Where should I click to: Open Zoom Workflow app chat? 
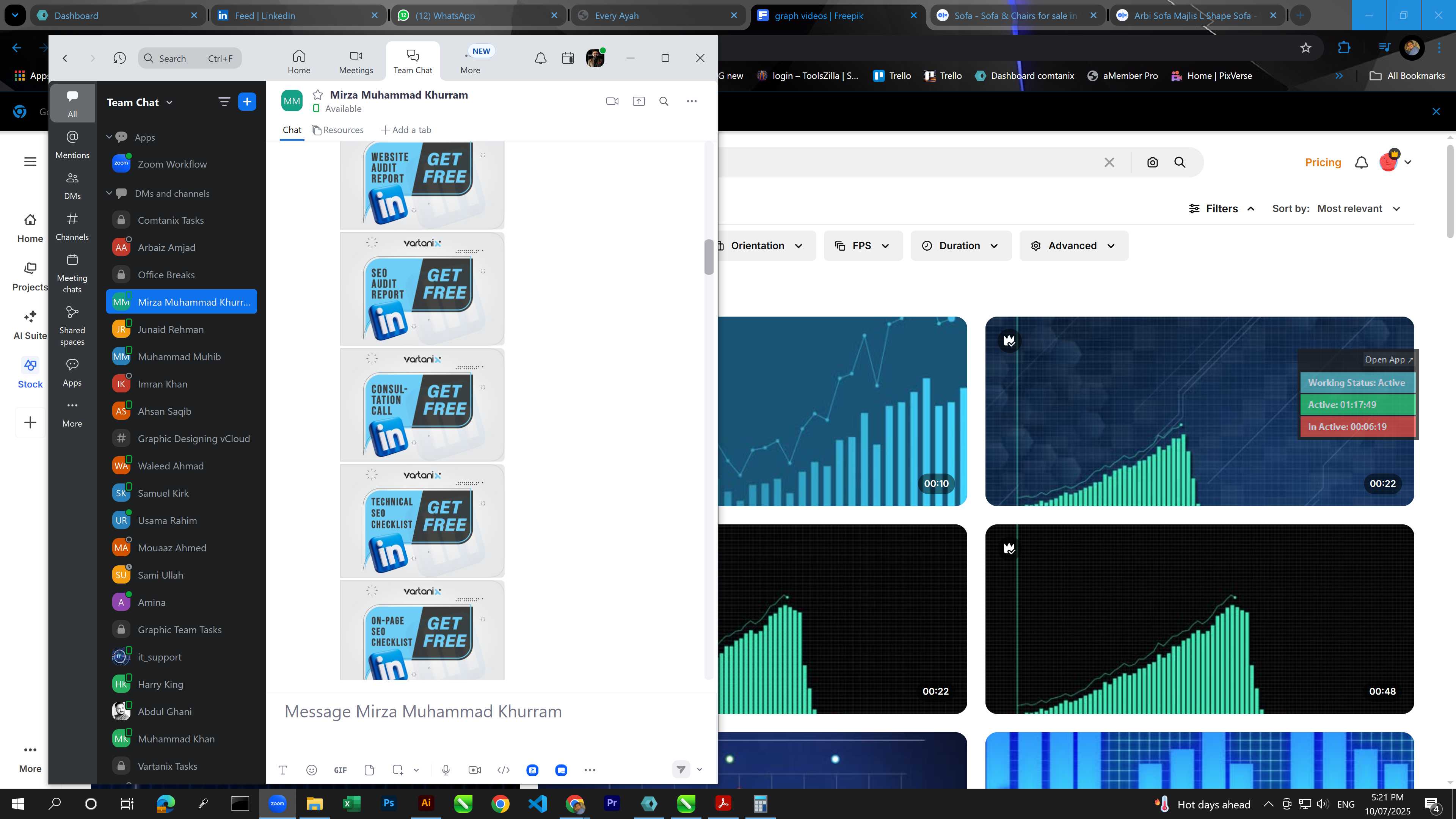click(182, 165)
